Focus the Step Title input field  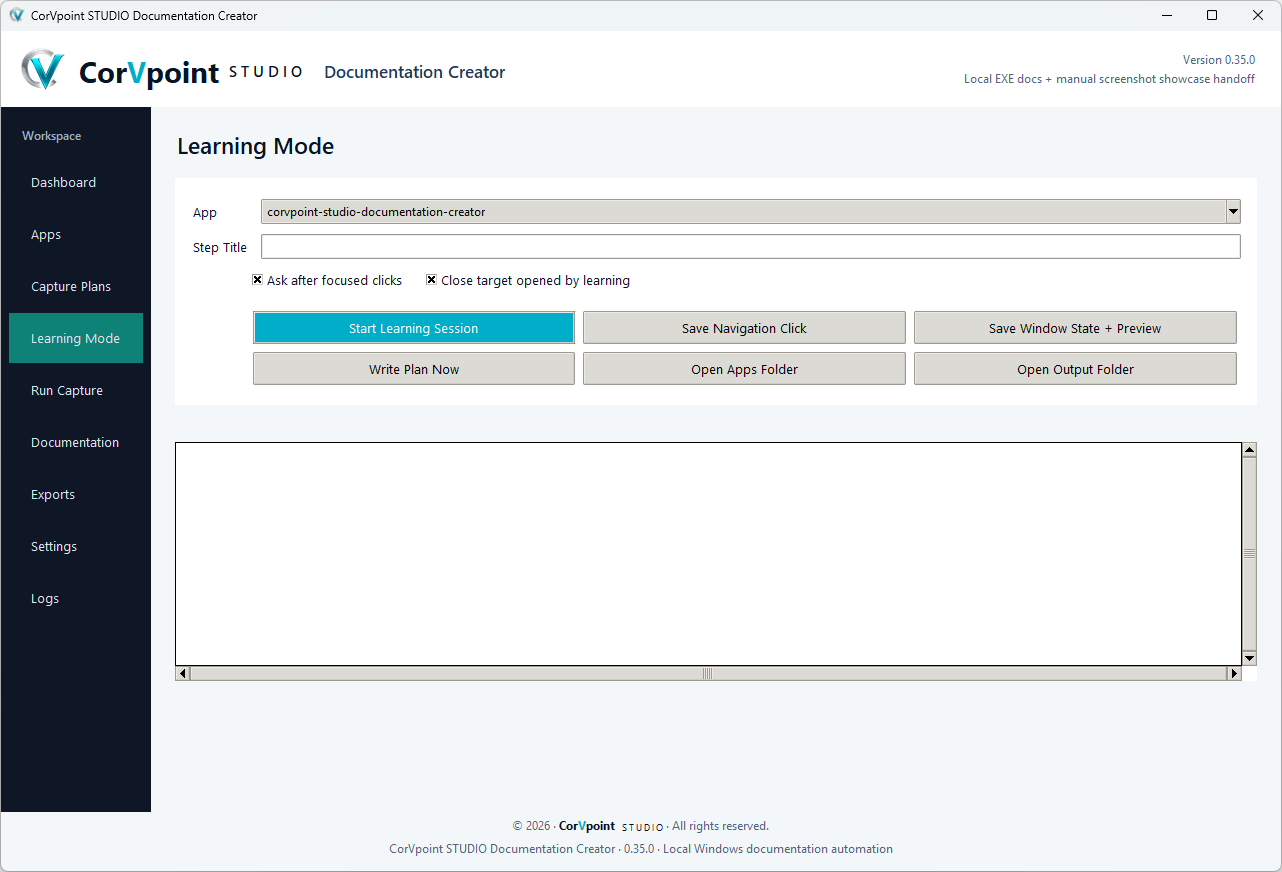751,247
